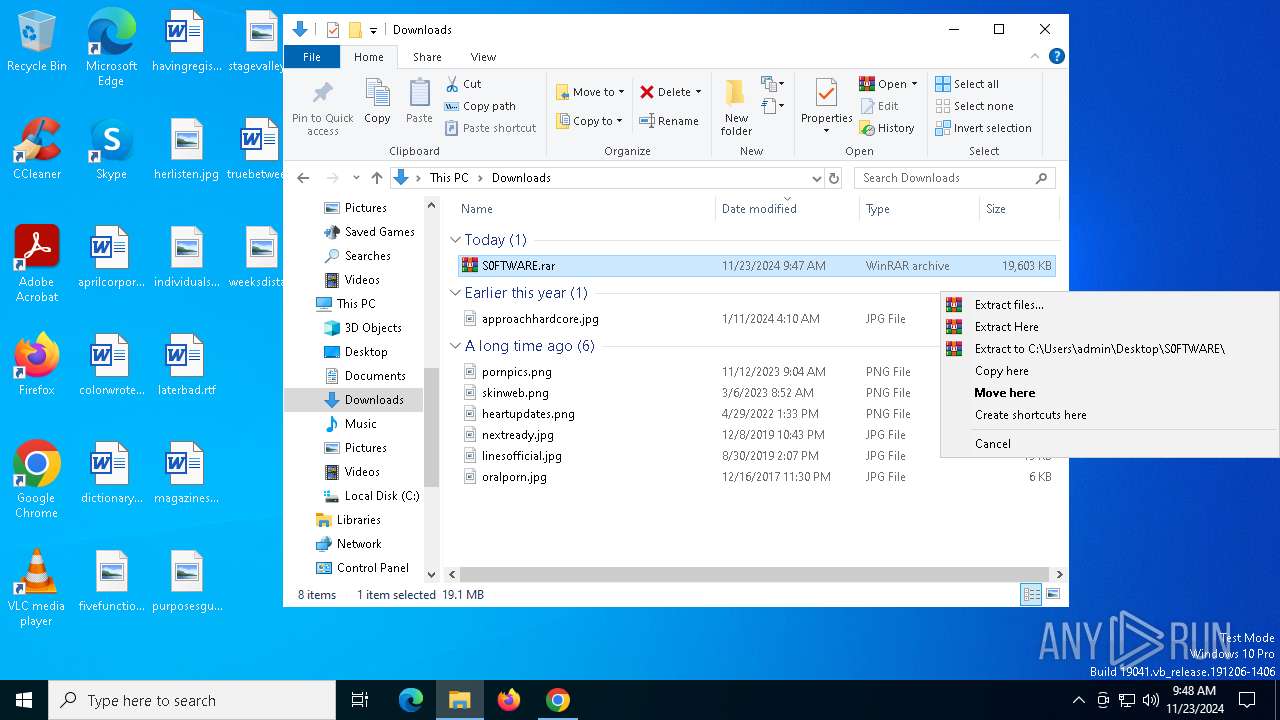Switch to Details view icon
The height and width of the screenshot is (720, 1280).
1031,595
